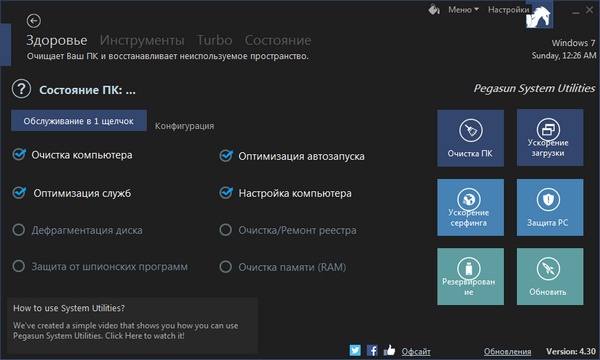Open the Защита PC tile

(550, 207)
